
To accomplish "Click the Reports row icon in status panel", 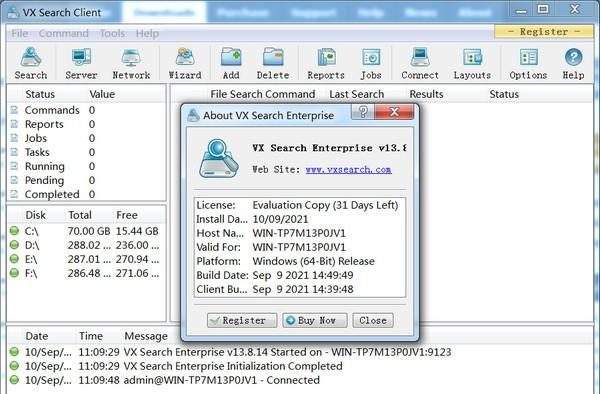I will pos(14,124).
